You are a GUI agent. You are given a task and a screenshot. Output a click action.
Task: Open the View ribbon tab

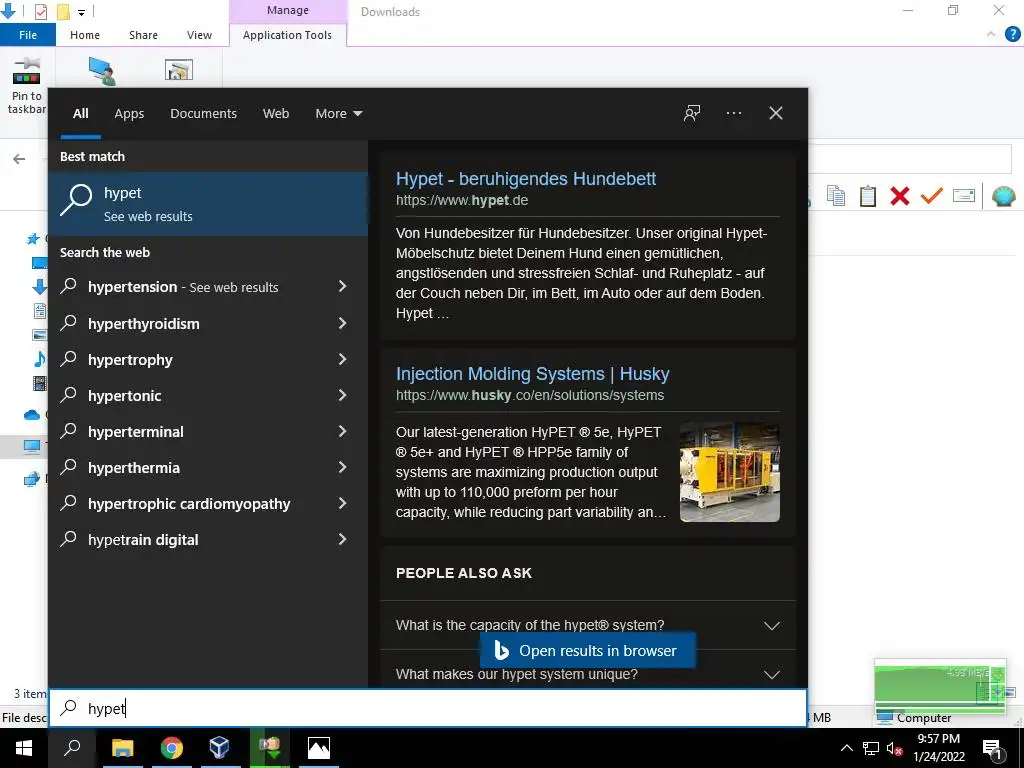[x=199, y=35]
